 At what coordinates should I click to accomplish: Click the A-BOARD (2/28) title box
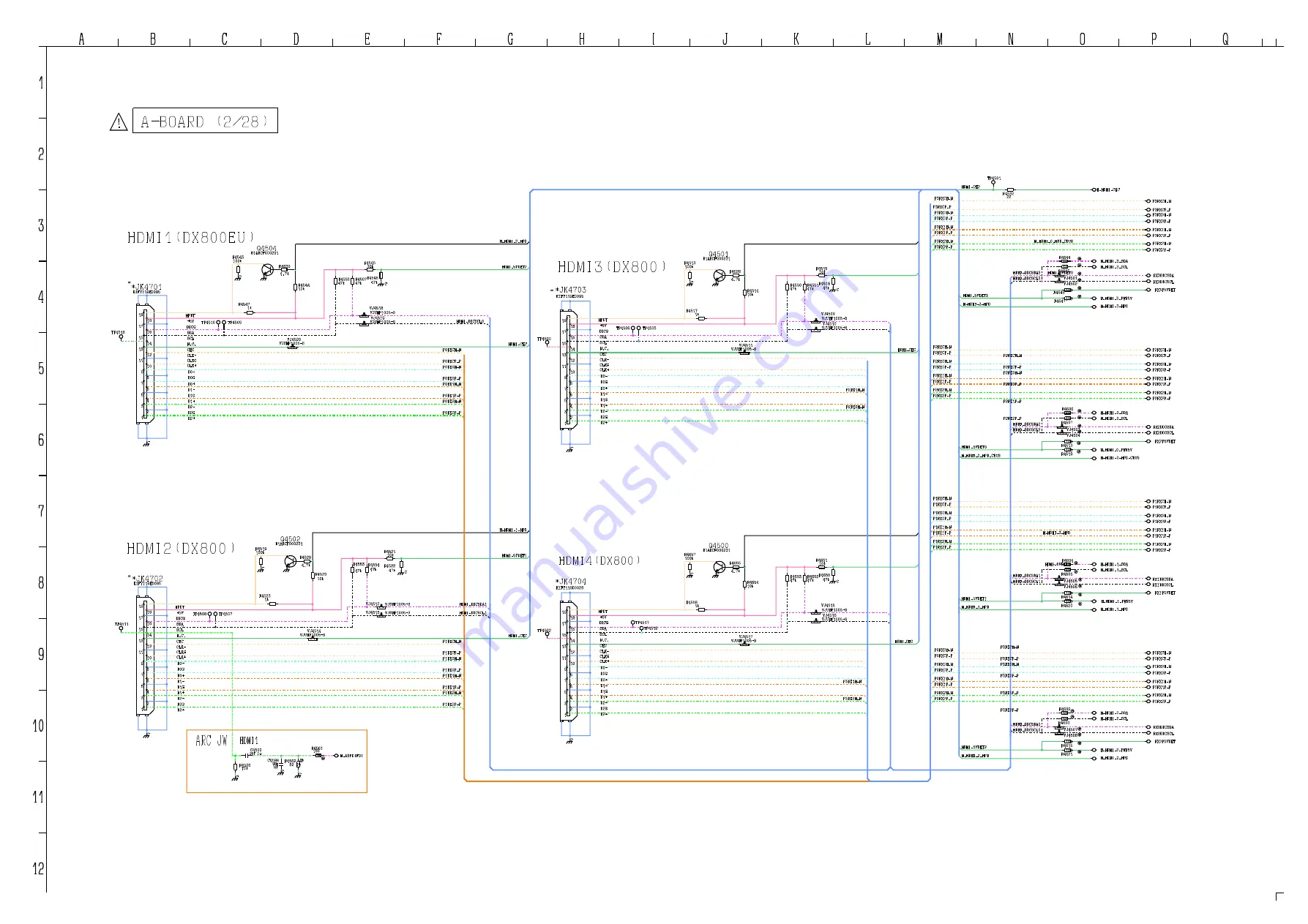coord(205,121)
